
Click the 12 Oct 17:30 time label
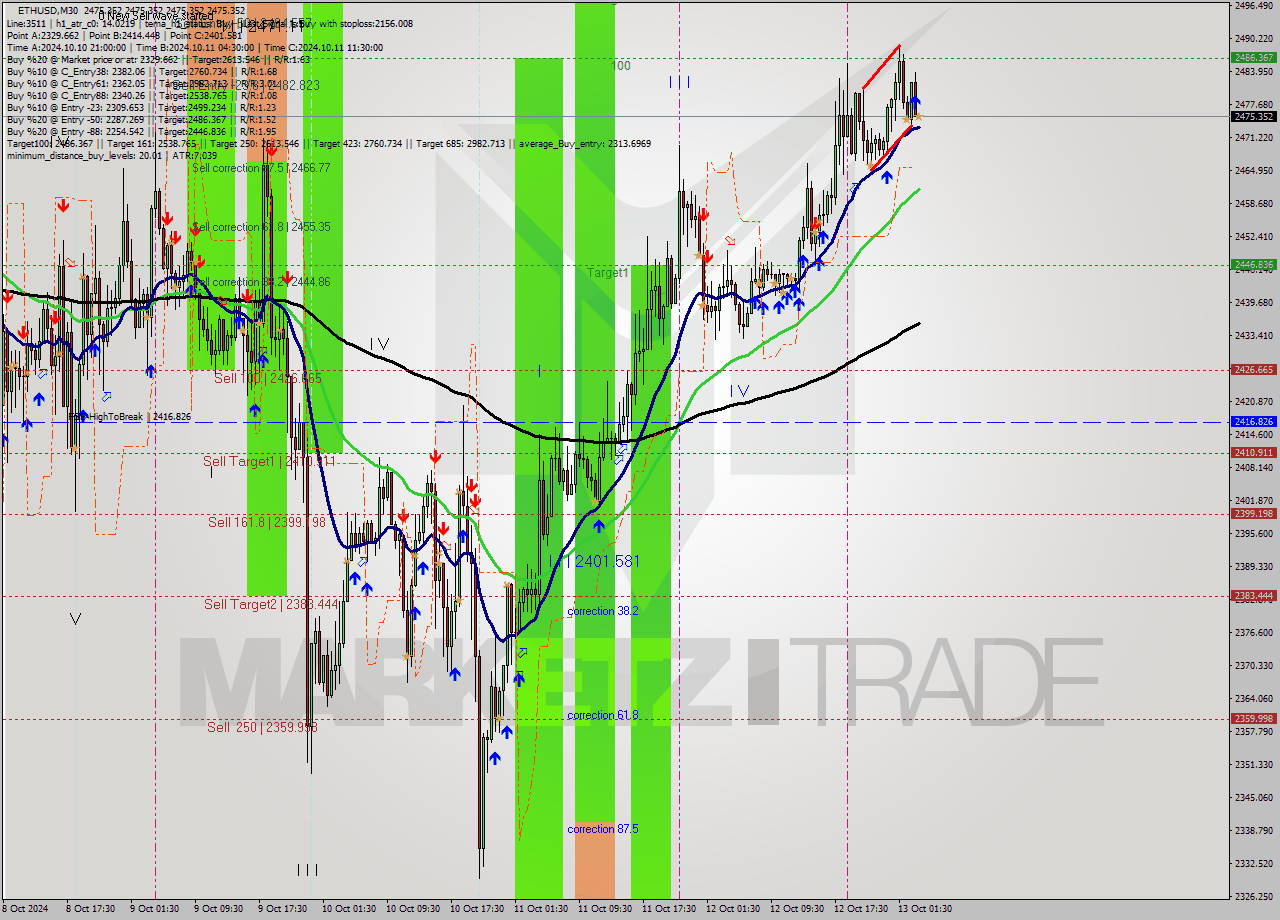859,909
